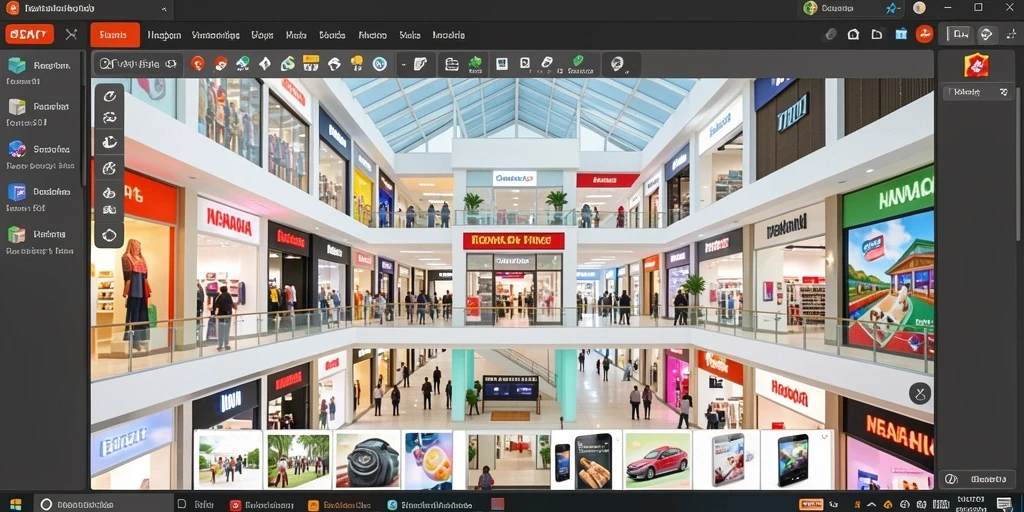Click the blue pin icon in title bar
Viewport: 1024px width, 512px height.
click(x=891, y=8)
